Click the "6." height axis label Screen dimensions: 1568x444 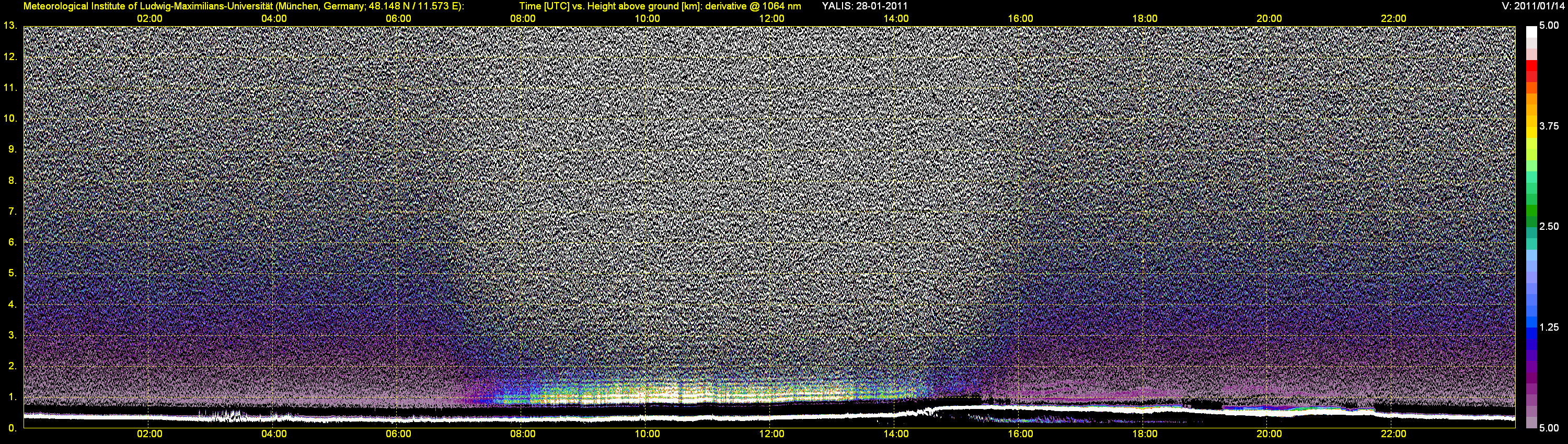coord(13,242)
